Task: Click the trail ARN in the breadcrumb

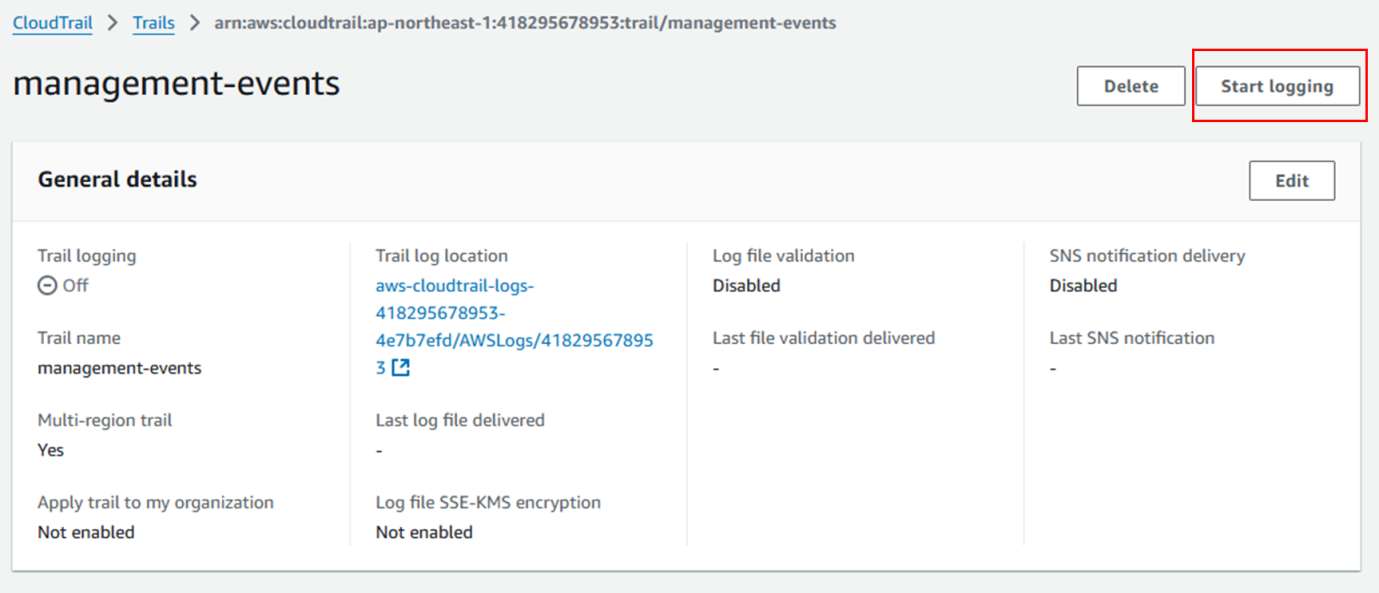Action: (525, 22)
